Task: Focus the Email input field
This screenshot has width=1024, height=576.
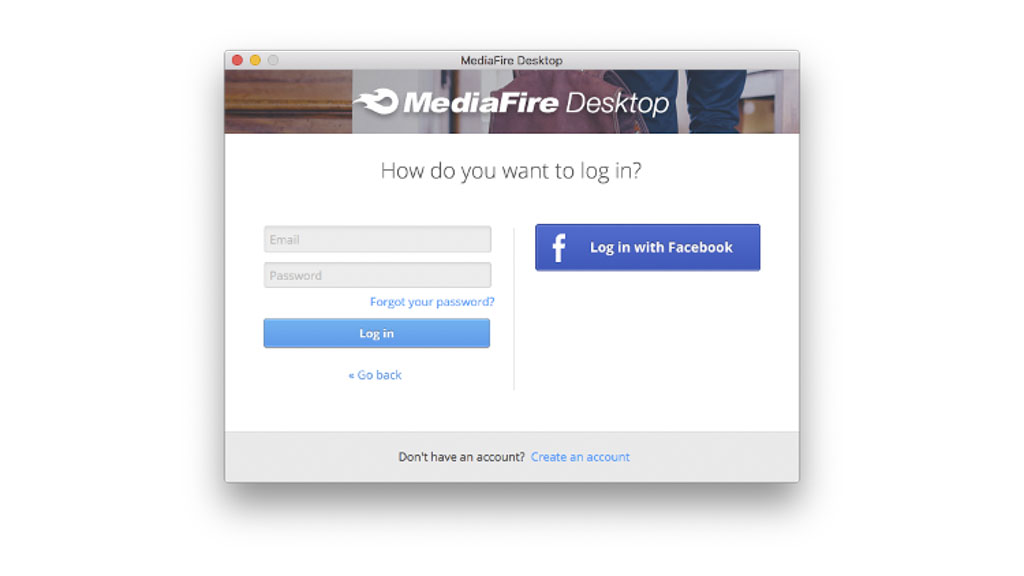Action: click(377, 239)
